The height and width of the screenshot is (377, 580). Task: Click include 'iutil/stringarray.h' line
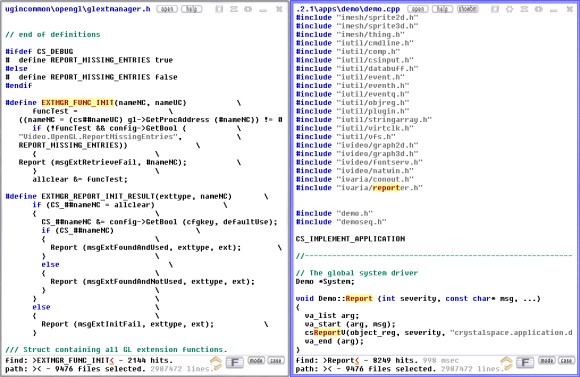click(364, 120)
